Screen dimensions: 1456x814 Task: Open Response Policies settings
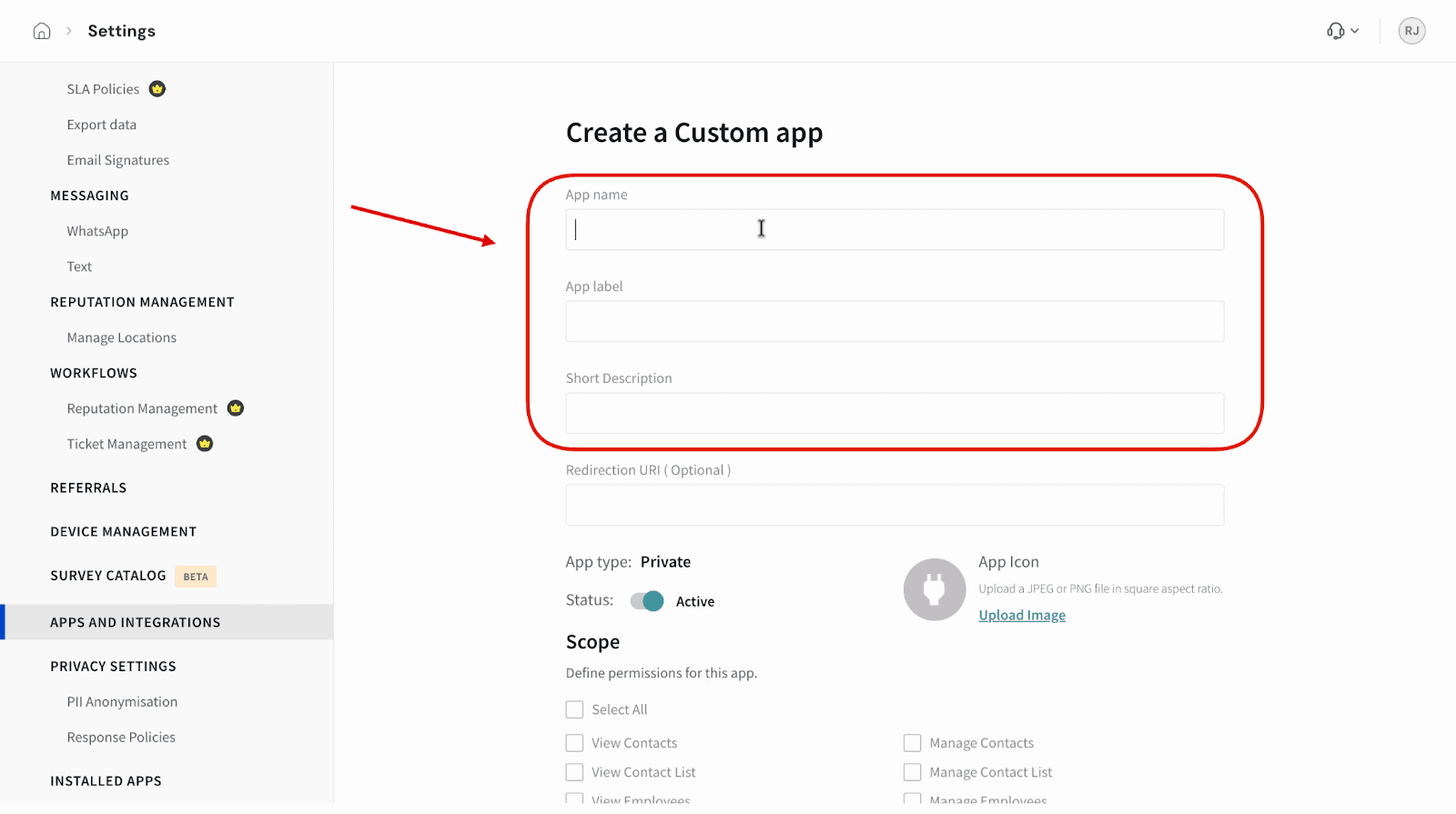pos(121,737)
